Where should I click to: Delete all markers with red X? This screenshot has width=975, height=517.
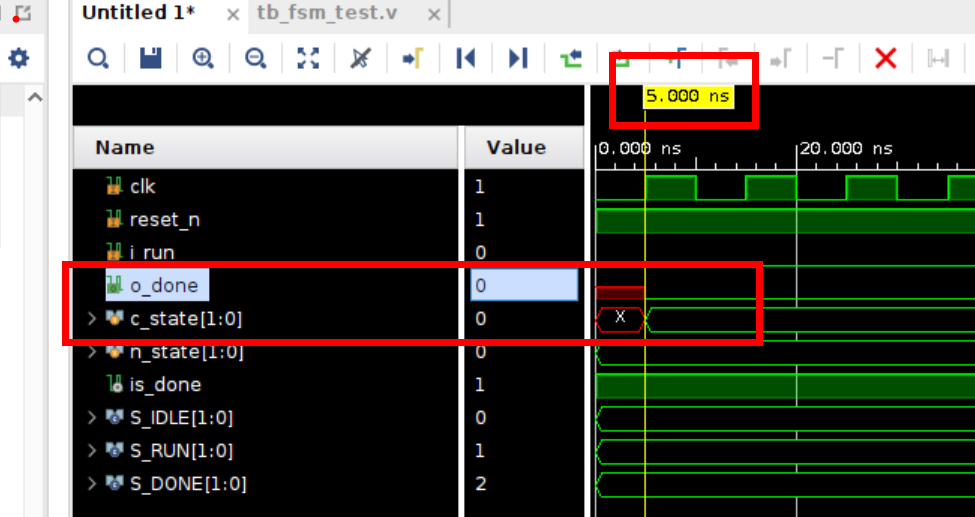(x=885, y=59)
